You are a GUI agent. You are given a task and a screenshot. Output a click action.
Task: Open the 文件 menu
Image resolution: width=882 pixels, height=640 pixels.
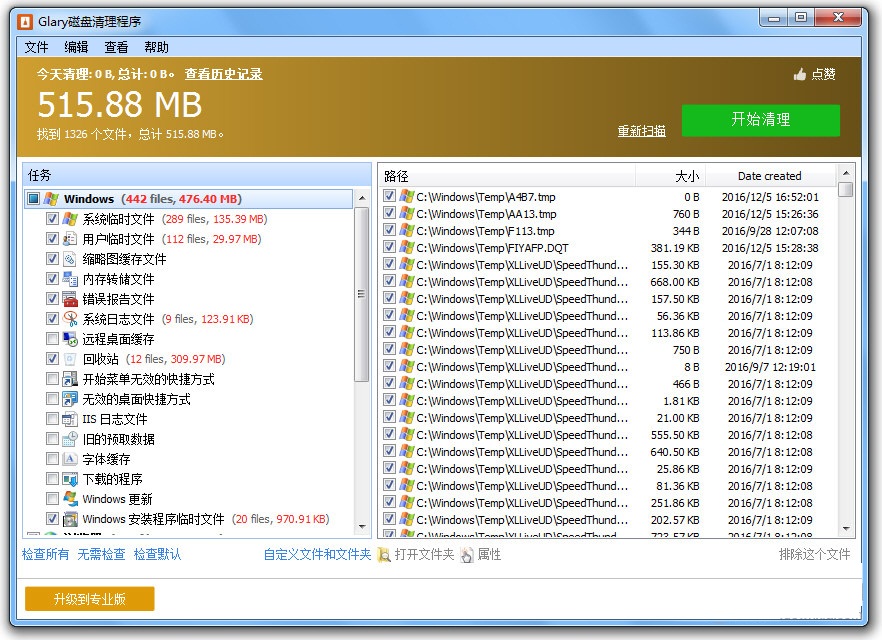pos(37,47)
